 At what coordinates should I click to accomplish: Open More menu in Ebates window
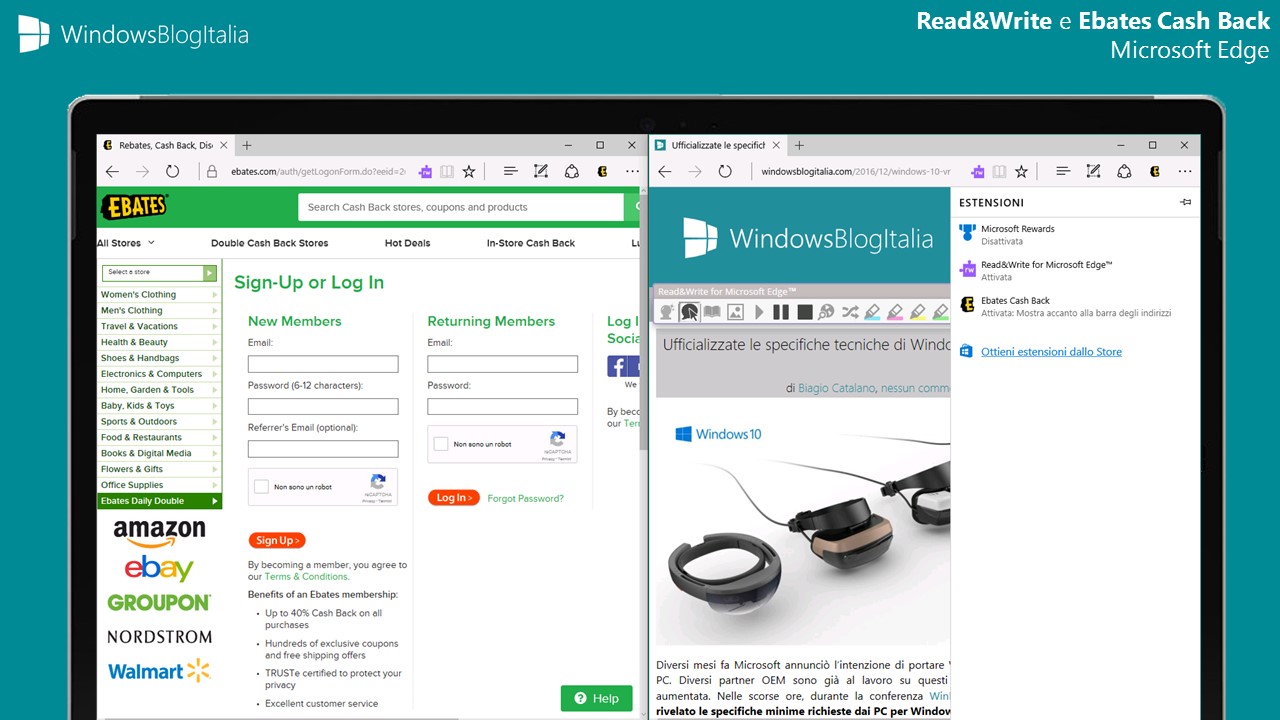point(632,171)
